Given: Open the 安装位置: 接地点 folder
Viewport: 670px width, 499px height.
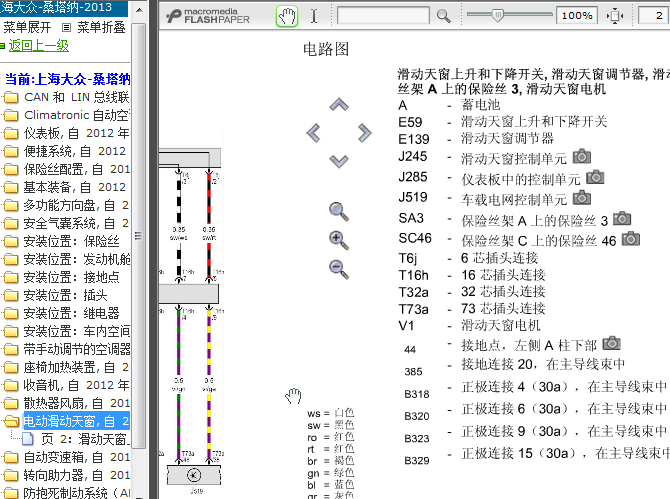Looking at the screenshot, I should pyautogui.click(x=61, y=277).
